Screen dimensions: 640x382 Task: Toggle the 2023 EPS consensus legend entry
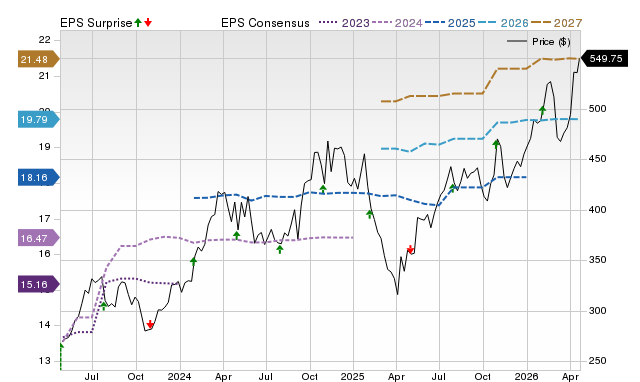344,23
